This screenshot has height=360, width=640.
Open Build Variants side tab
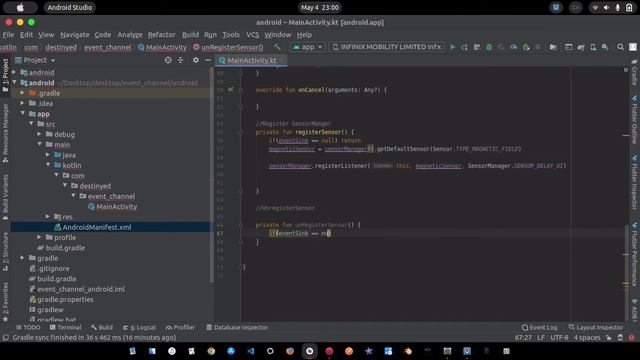coord(5,197)
